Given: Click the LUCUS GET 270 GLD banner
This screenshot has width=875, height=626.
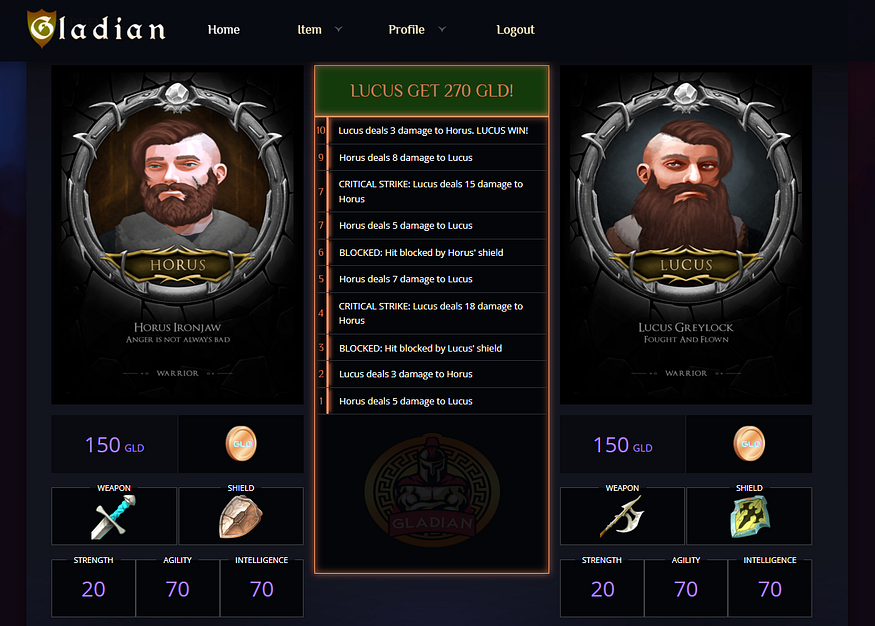Looking at the screenshot, I should [x=432, y=90].
